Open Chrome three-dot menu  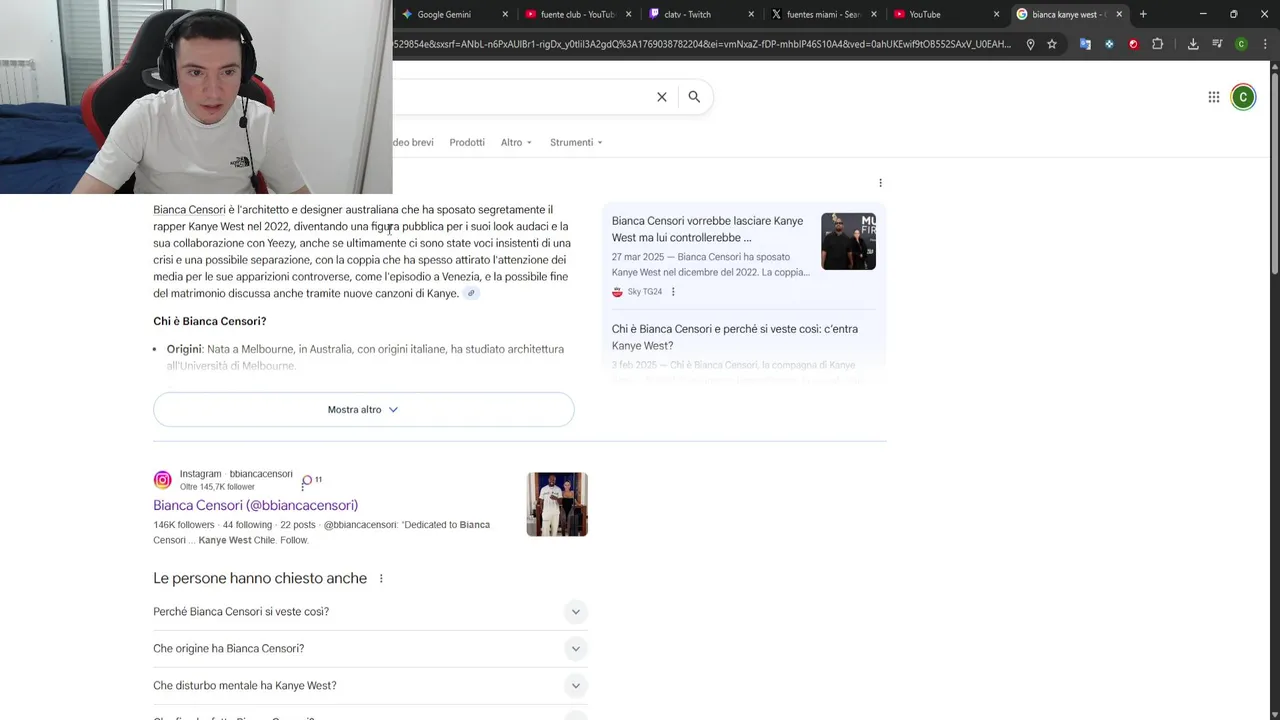click(x=1265, y=44)
